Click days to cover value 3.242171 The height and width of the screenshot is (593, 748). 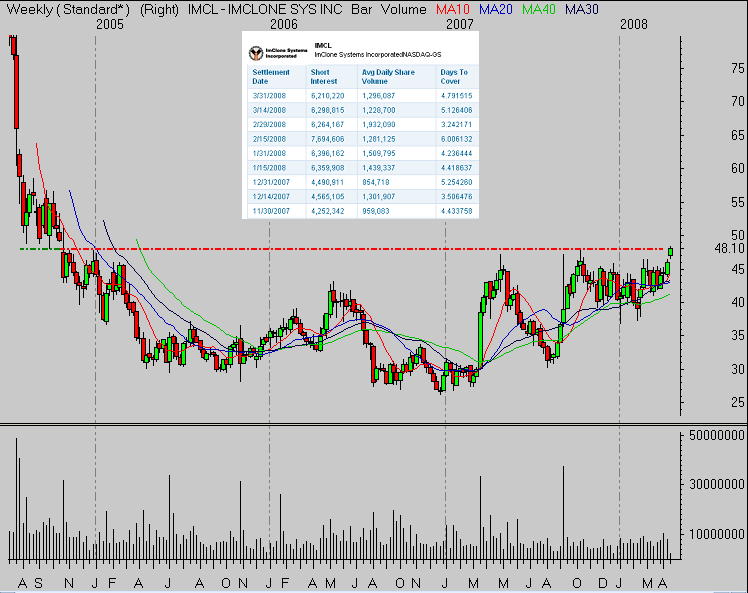tap(457, 125)
